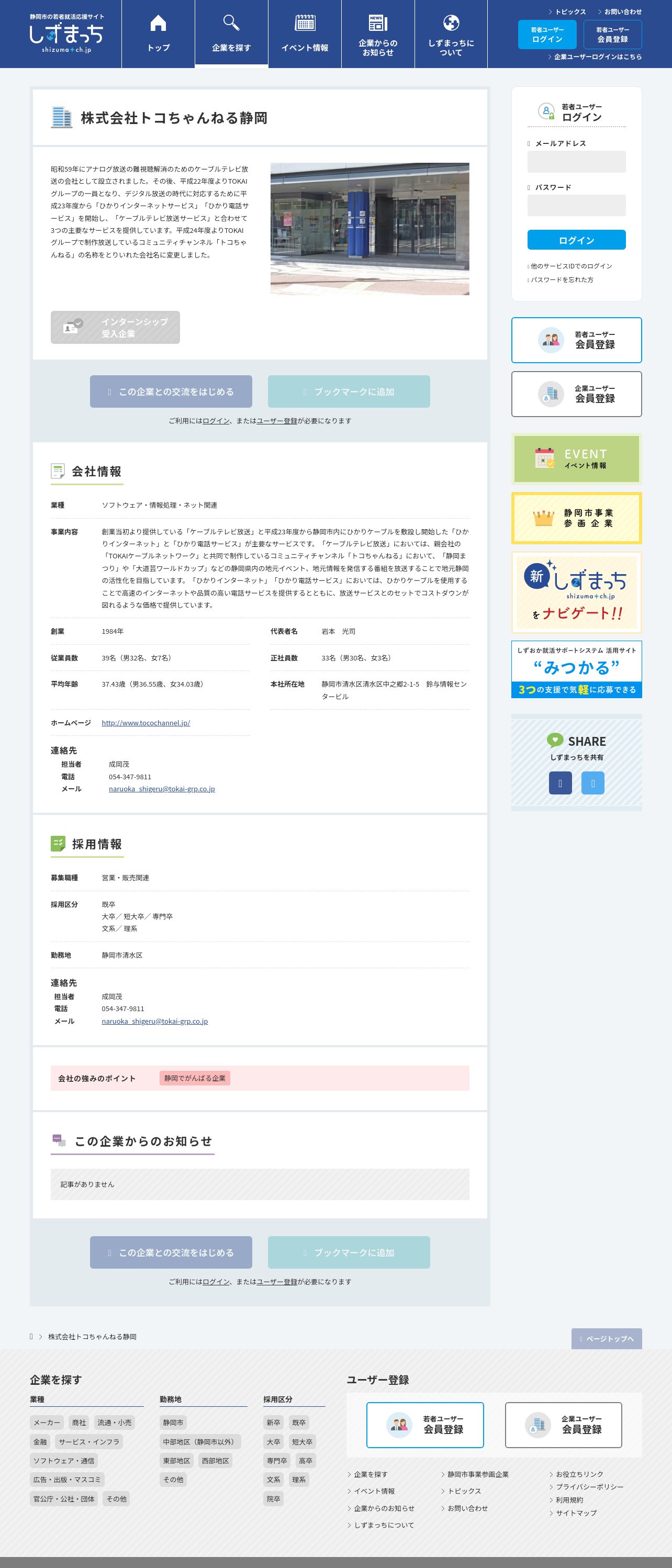Click top この企業との交流をはじめる button
The image size is (672, 1568).
pyautogui.click(x=171, y=391)
